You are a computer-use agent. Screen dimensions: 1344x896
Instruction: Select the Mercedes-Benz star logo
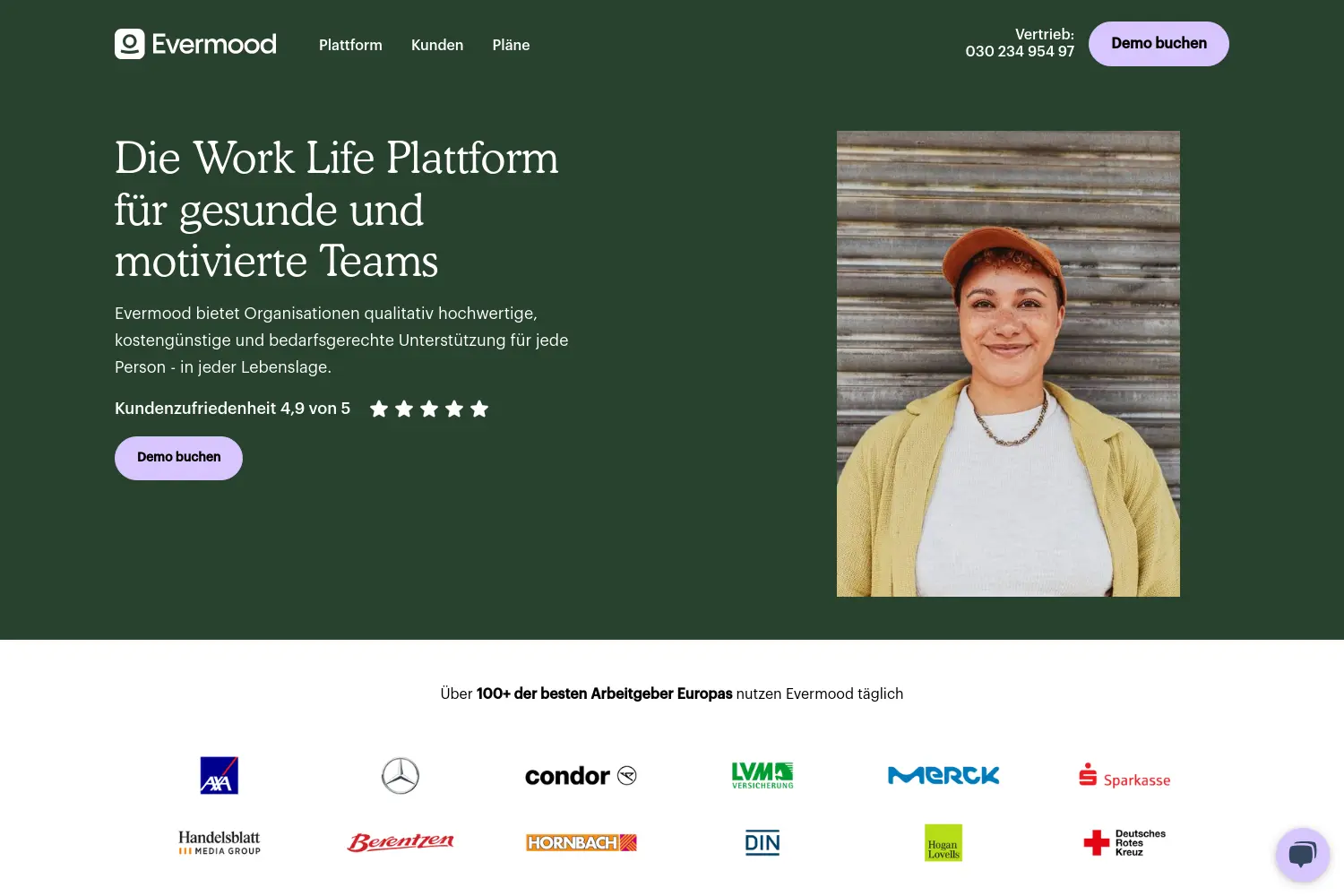[x=401, y=776]
